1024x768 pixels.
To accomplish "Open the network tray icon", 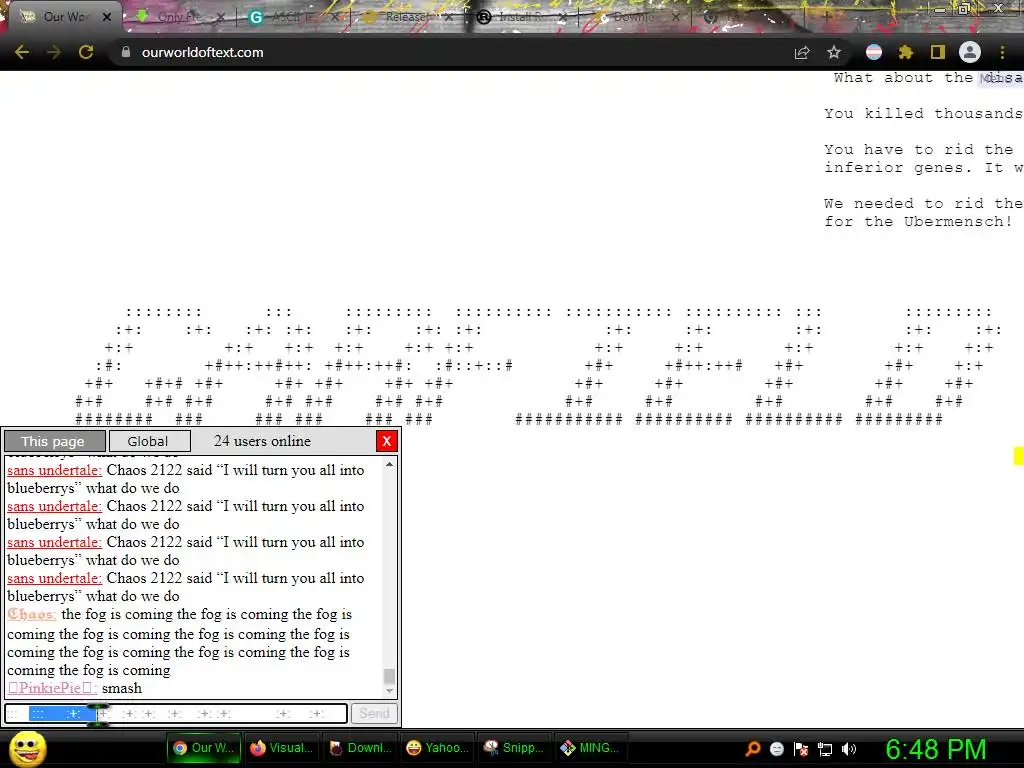I will (x=825, y=749).
